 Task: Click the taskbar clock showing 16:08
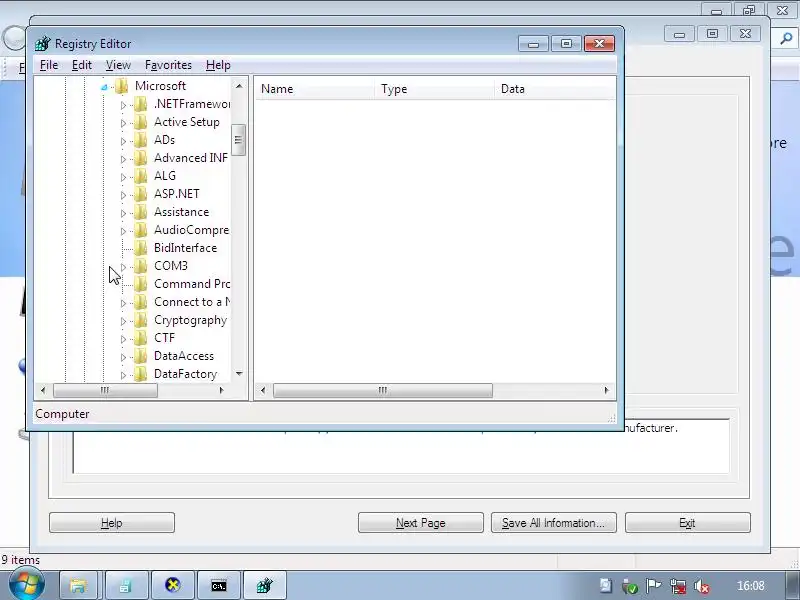(751, 586)
